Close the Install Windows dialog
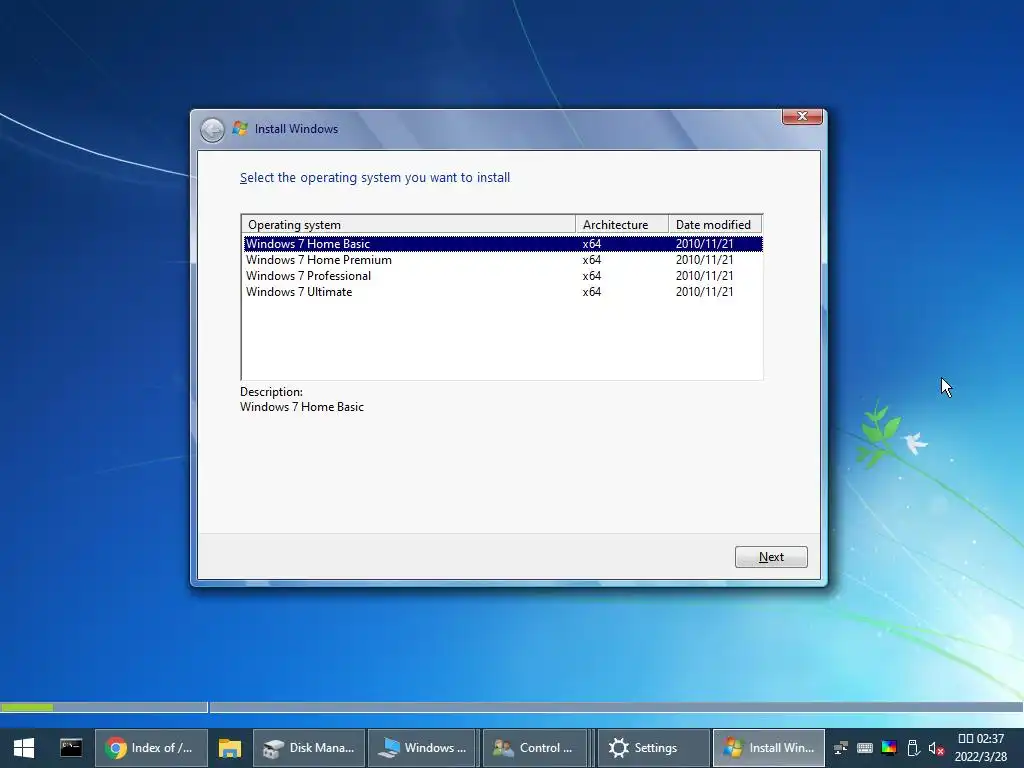The width and height of the screenshot is (1024, 768). [x=802, y=116]
